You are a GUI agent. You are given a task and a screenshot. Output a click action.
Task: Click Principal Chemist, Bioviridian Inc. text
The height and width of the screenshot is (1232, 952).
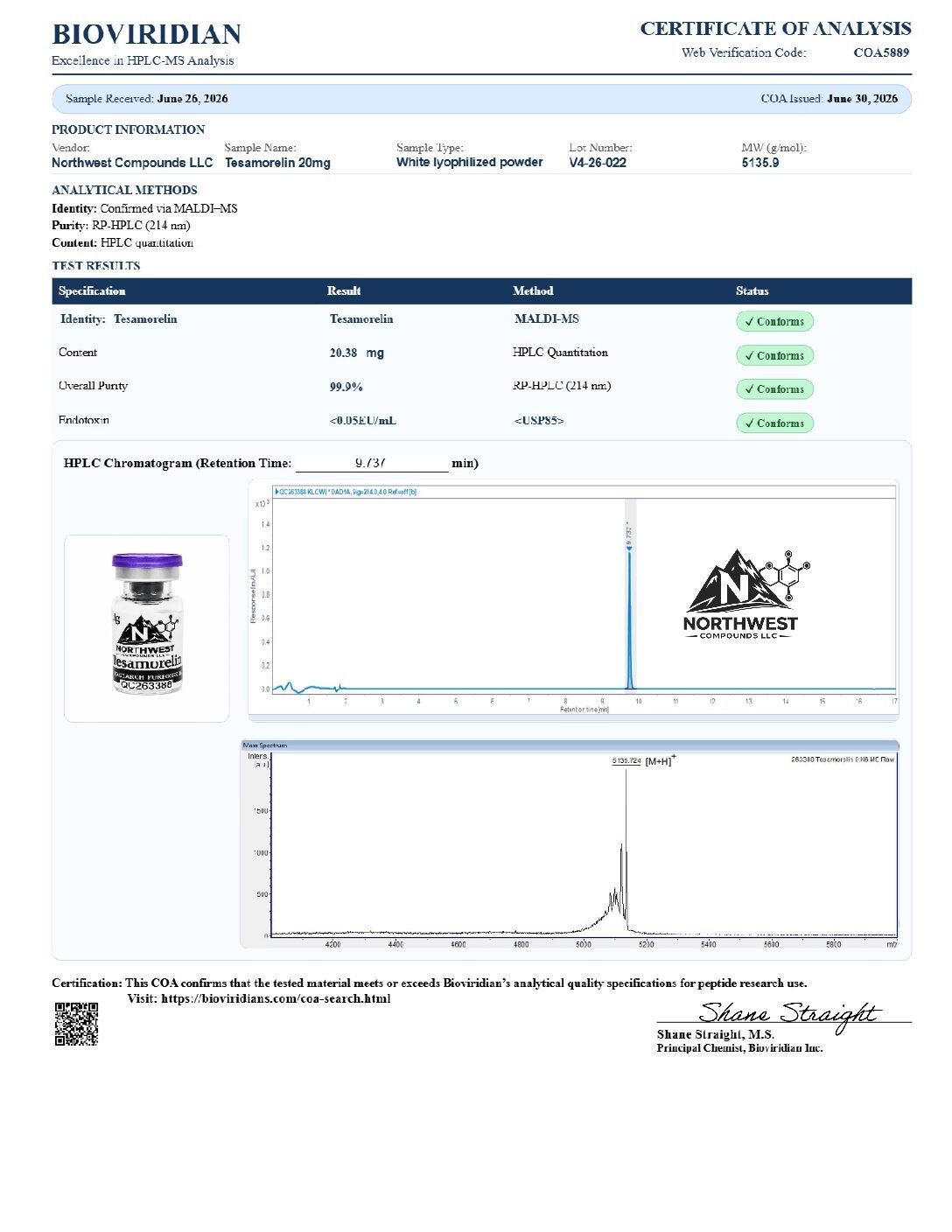coord(739,1048)
